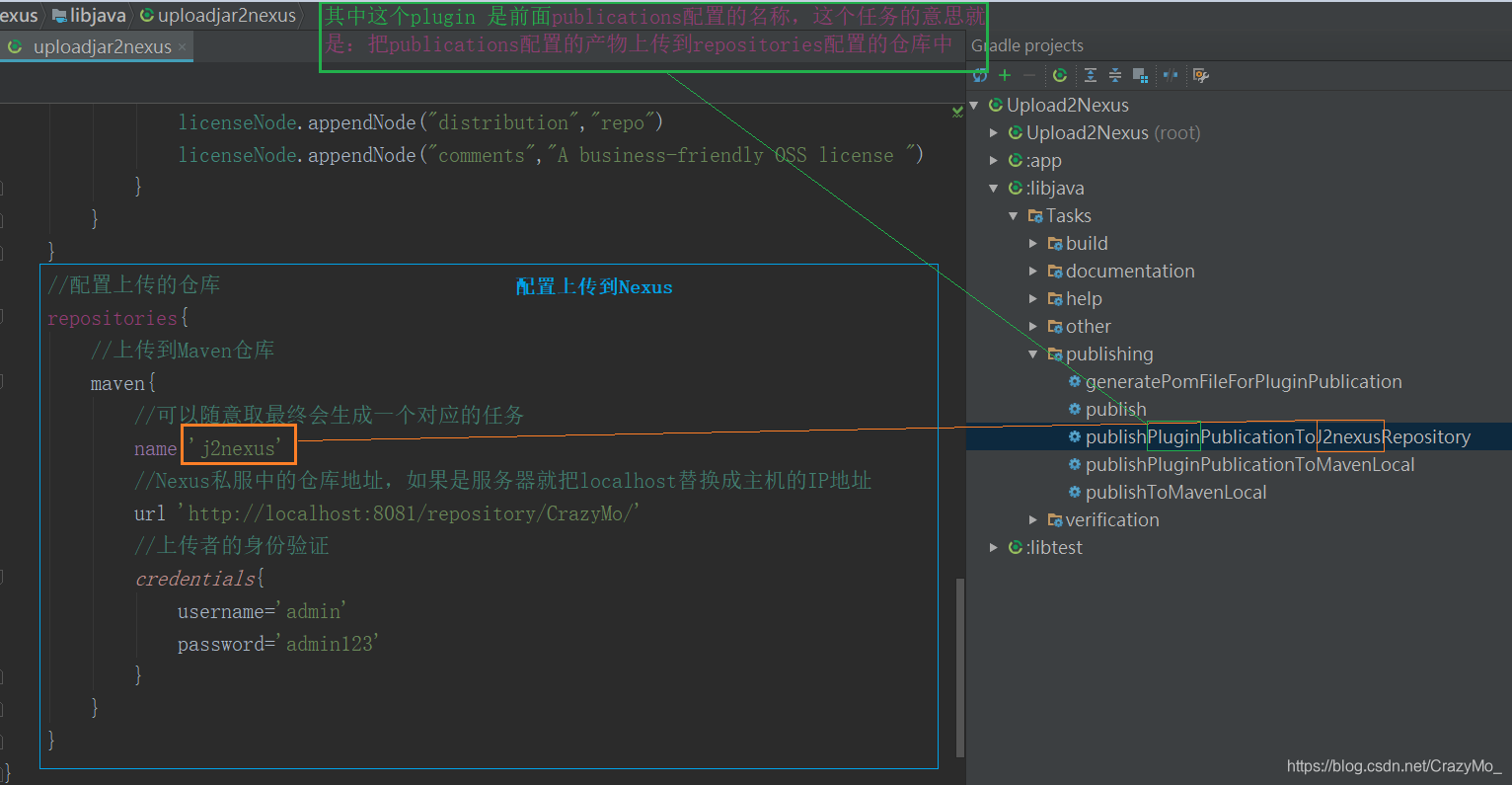The height and width of the screenshot is (785, 1512).
Task: Click the maven{ block line
Action: point(123,383)
